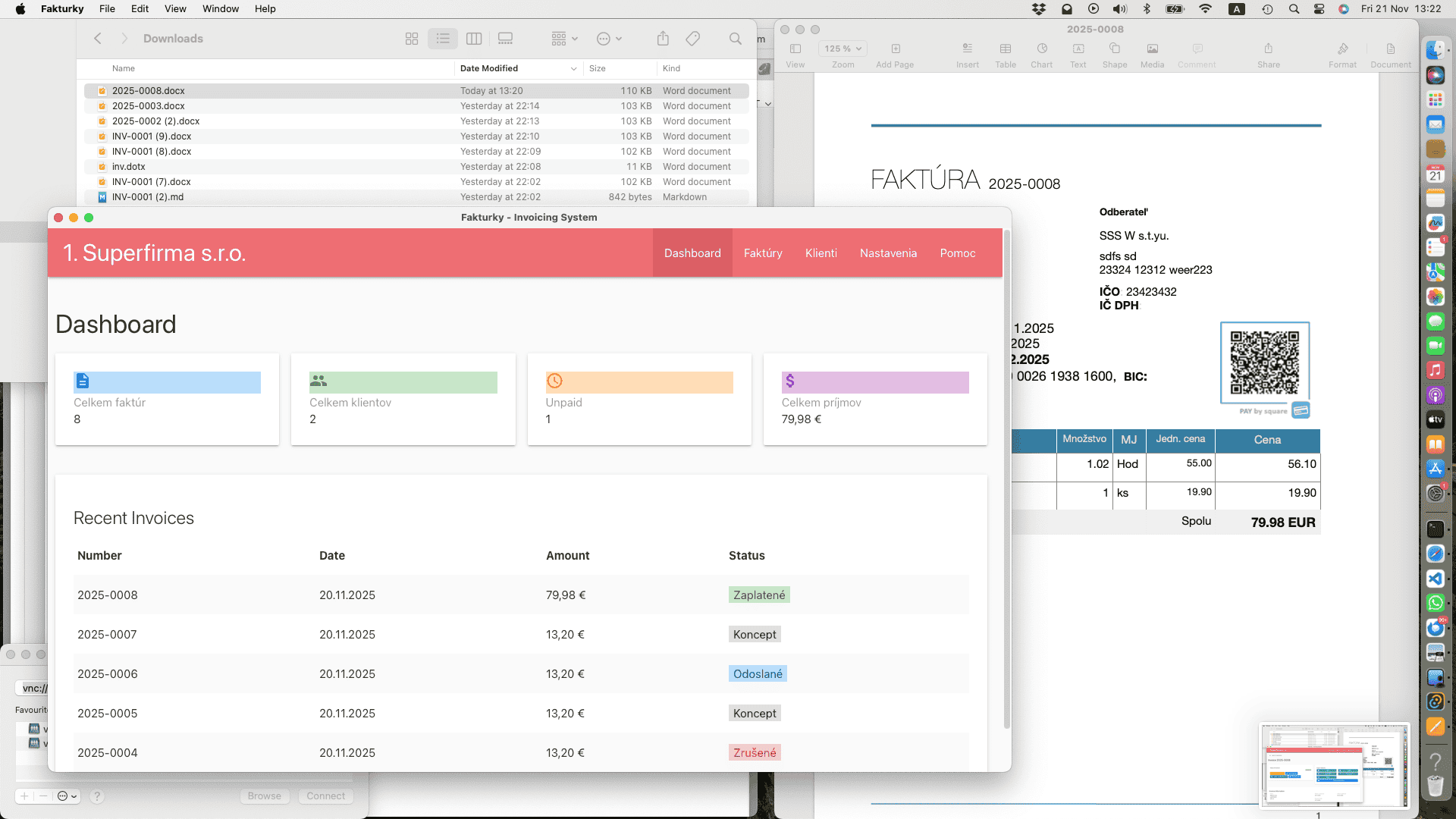Insert a text box with the Text icon
Image resolution: width=1456 pixels, height=819 pixels.
pyautogui.click(x=1078, y=49)
